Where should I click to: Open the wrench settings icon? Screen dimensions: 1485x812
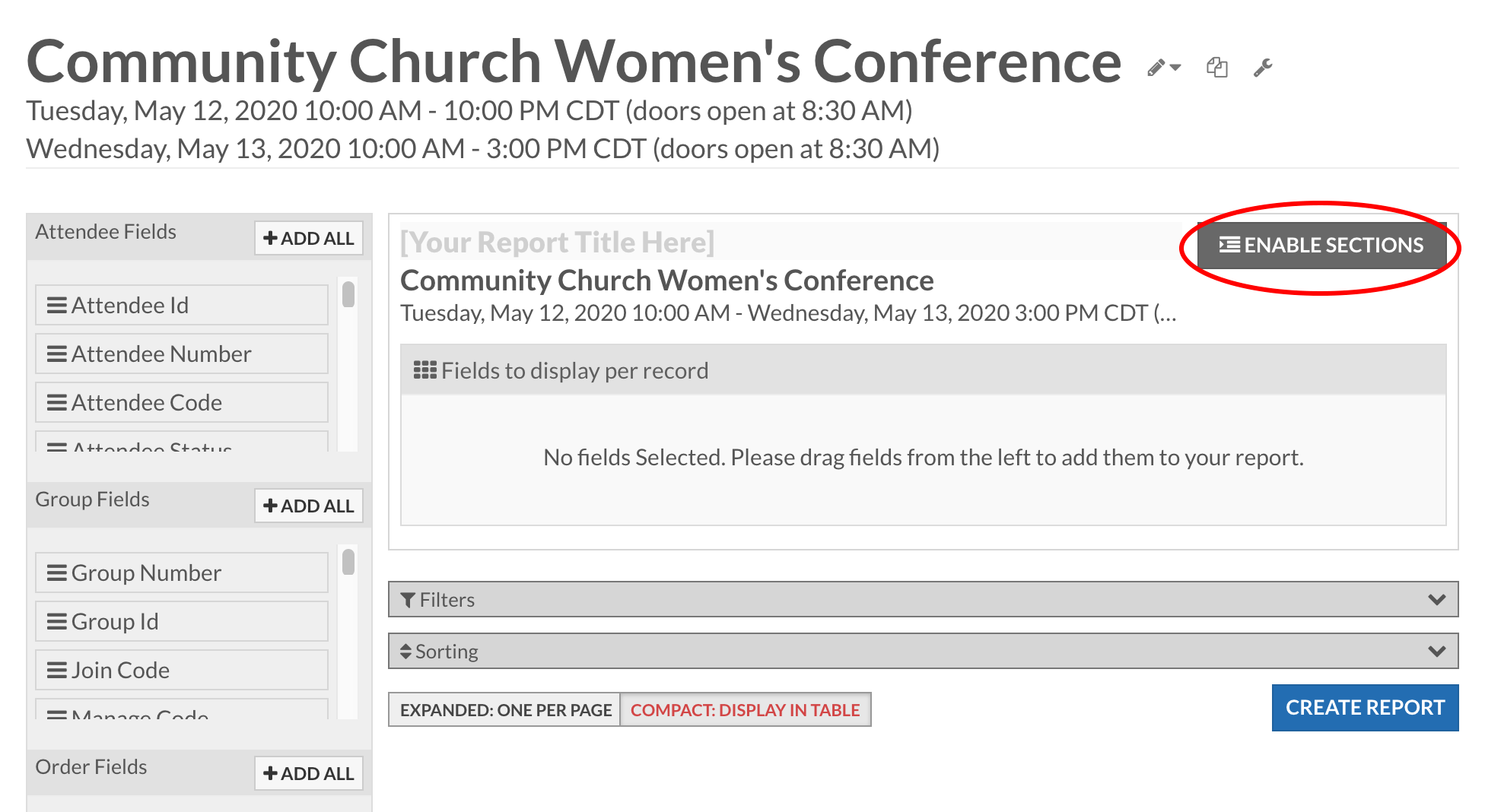coord(1264,68)
